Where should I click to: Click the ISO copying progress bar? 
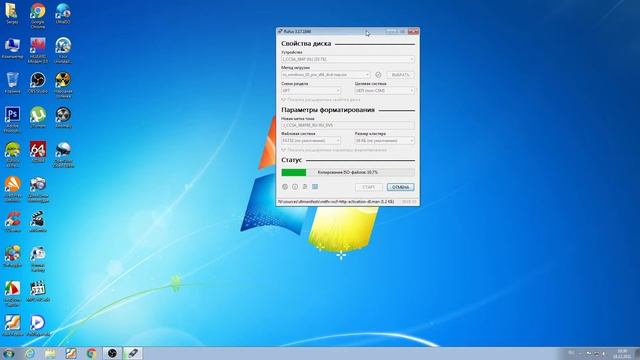[x=348, y=173]
